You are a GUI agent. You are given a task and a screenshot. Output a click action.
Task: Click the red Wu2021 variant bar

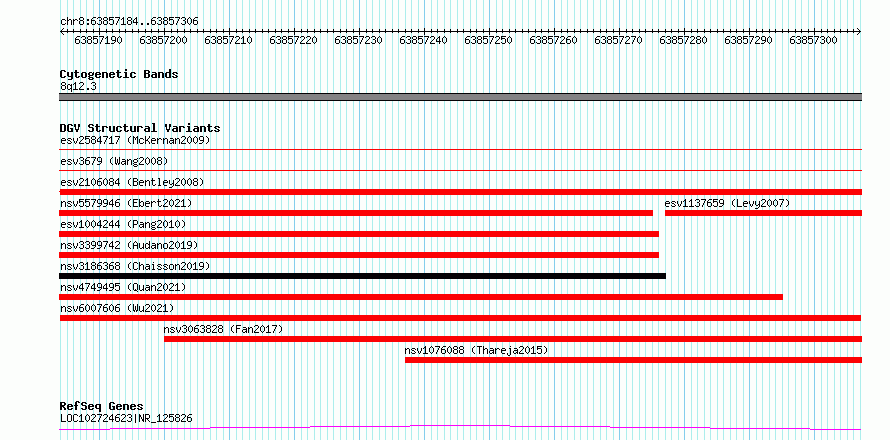click(x=461, y=318)
